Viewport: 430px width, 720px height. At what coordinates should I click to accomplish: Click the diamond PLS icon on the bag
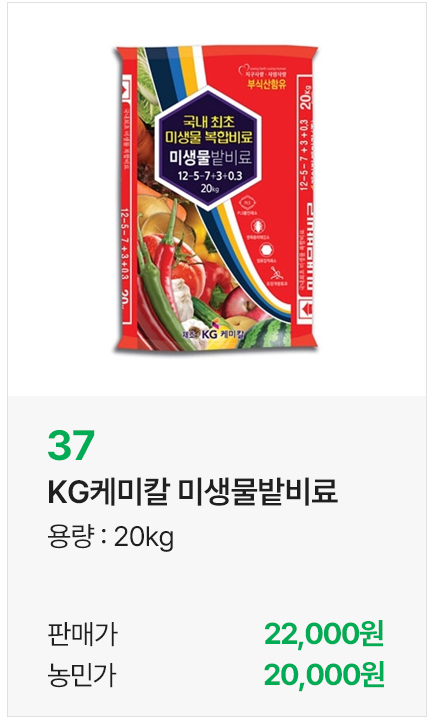(x=249, y=203)
